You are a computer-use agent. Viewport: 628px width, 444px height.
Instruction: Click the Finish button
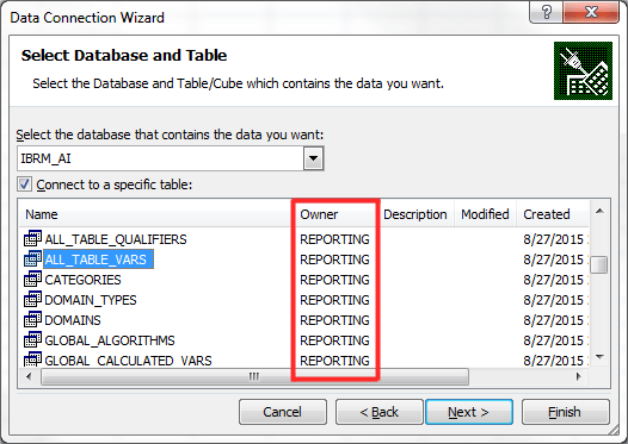(x=565, y=412)
